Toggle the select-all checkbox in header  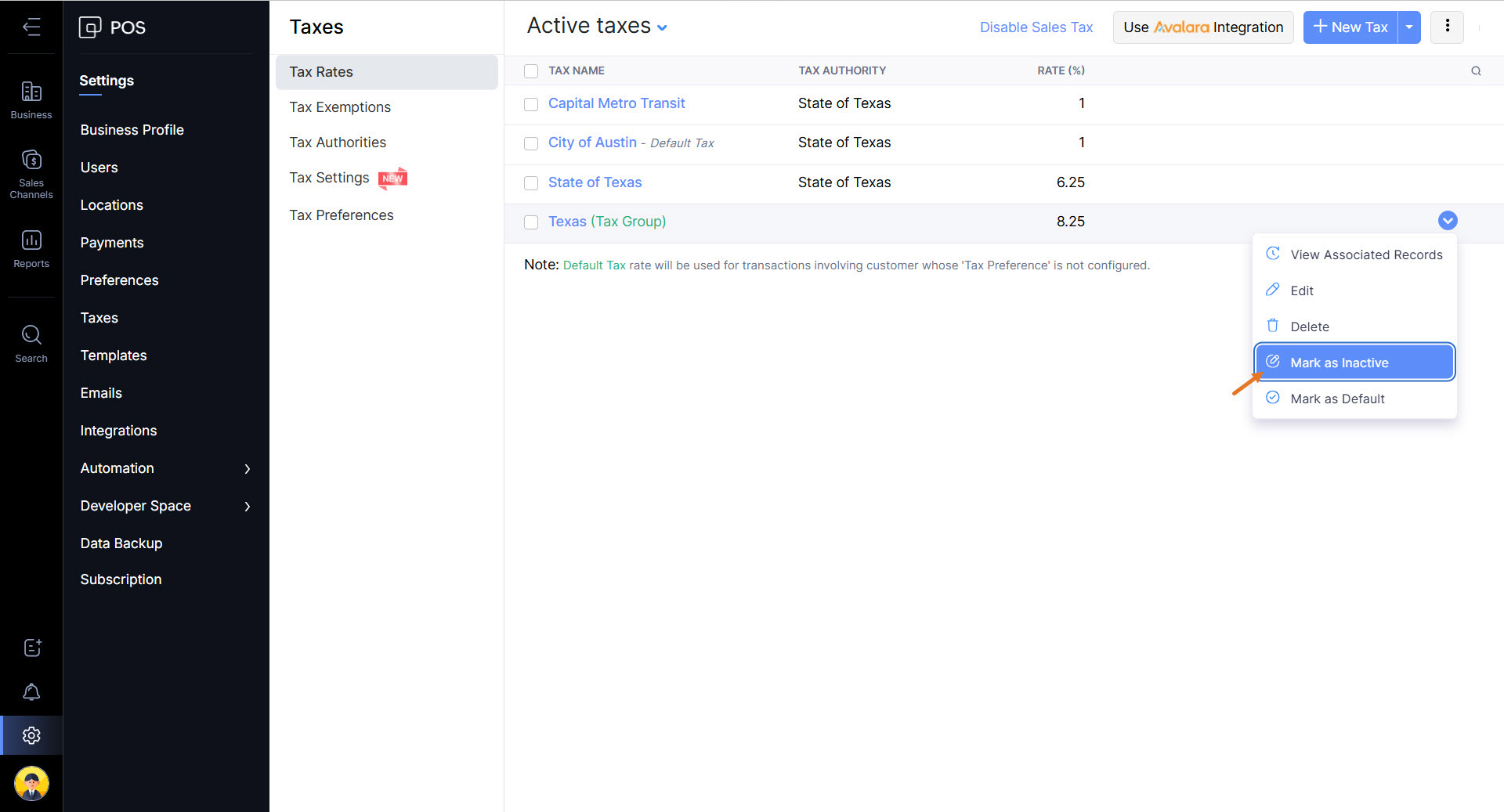pyautogui.click(x=531, y=71)
